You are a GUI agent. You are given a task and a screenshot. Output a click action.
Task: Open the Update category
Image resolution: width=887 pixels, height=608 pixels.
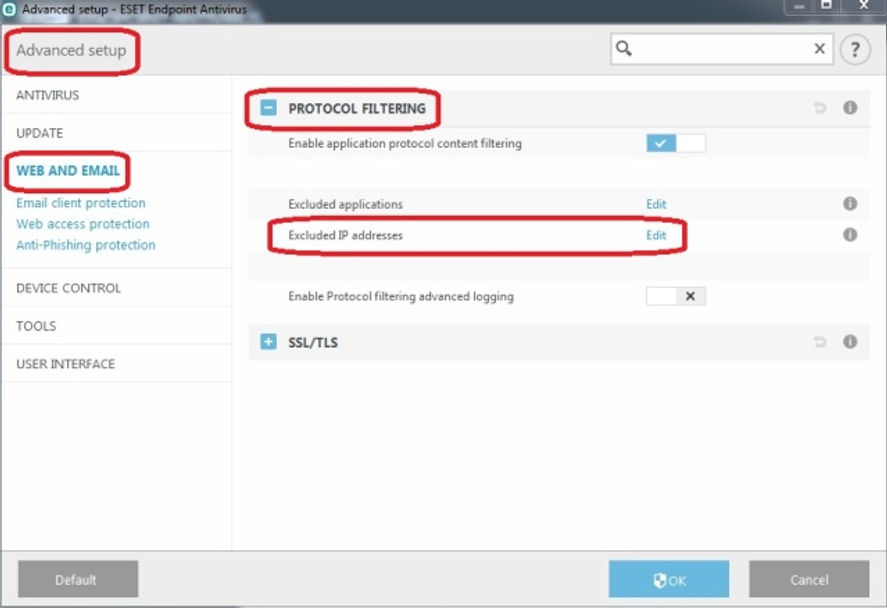(x=40, y=133)
